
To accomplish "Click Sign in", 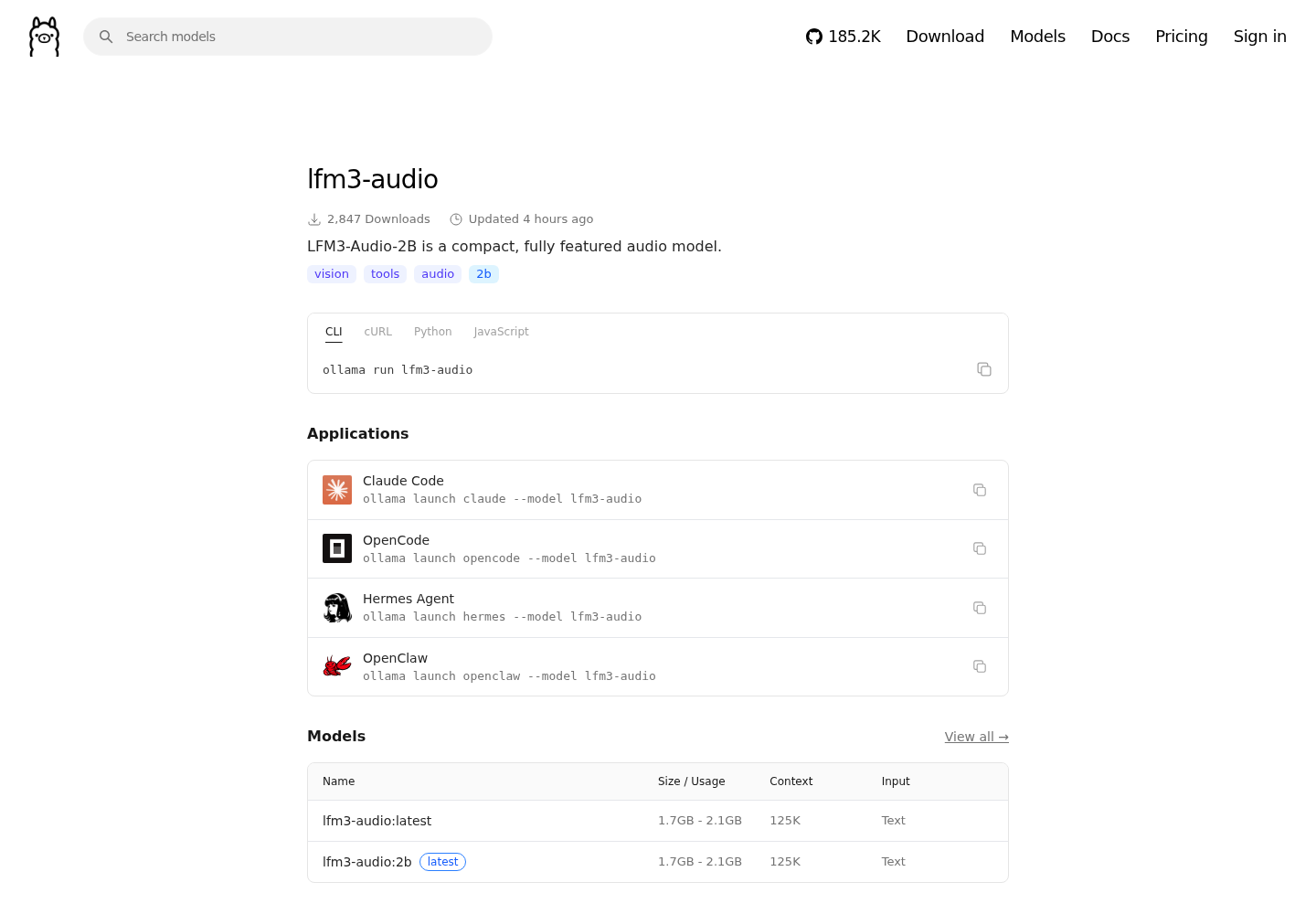I will 1260,37.
